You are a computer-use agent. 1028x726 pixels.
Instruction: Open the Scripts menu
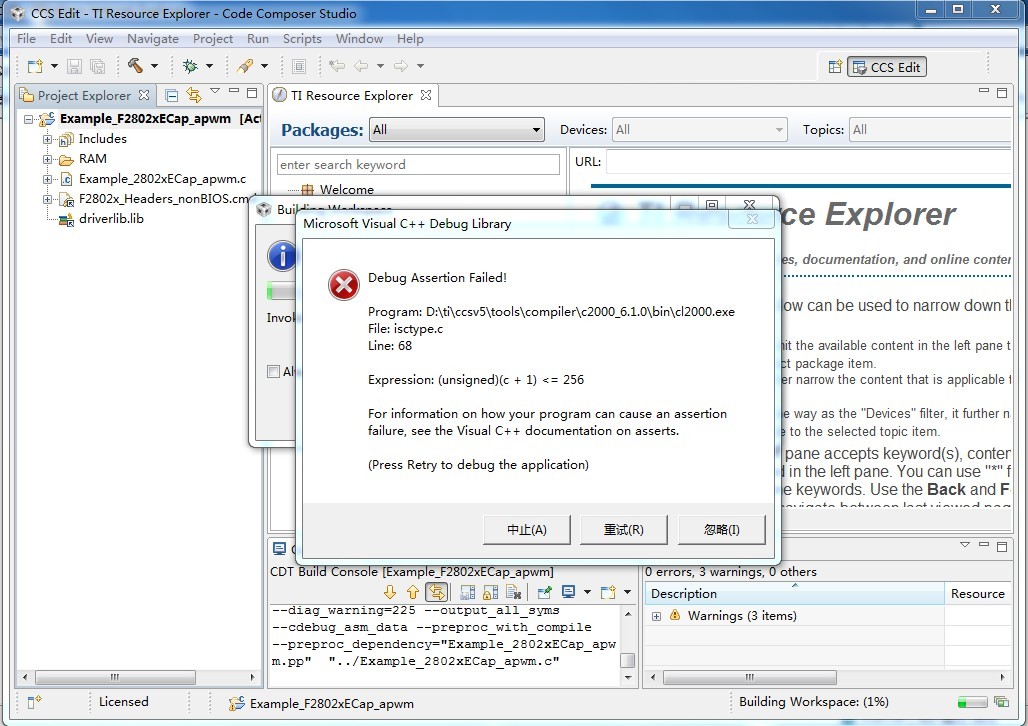[x=302, y=39]
